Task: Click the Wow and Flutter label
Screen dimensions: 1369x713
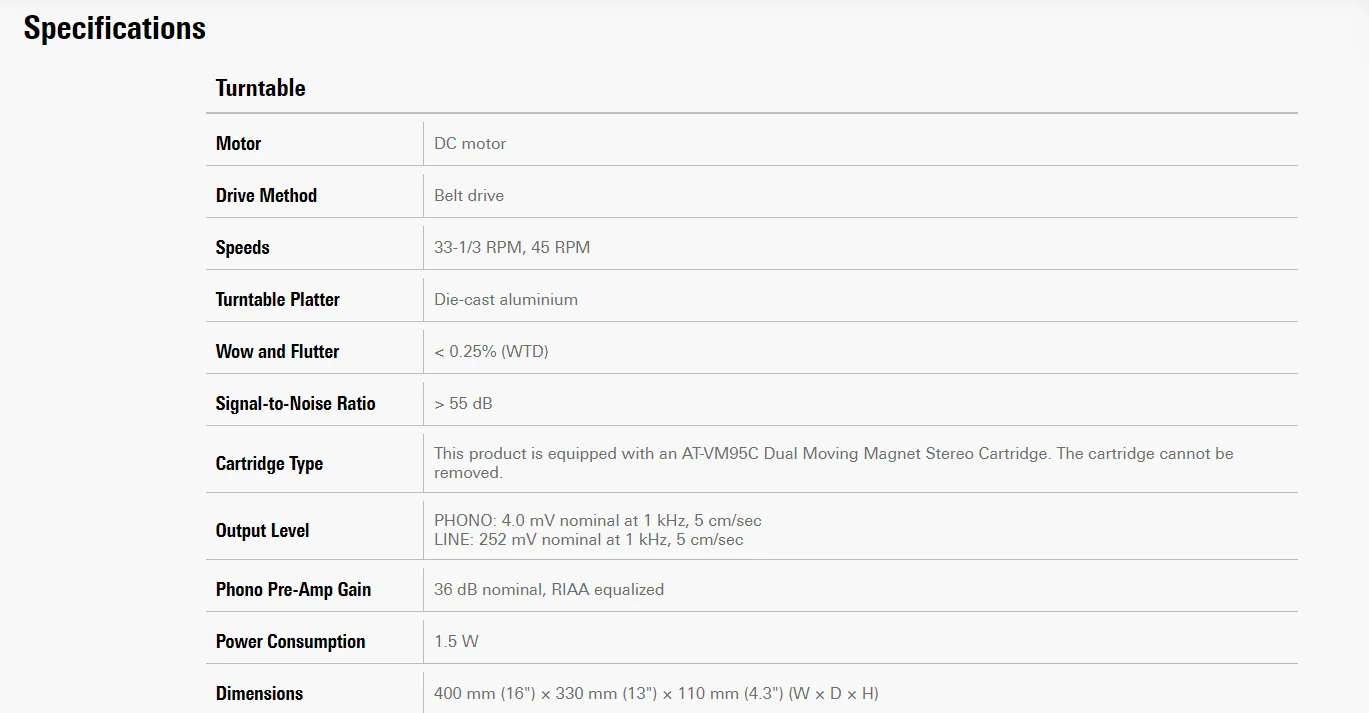Action: (x=277, y=351)
